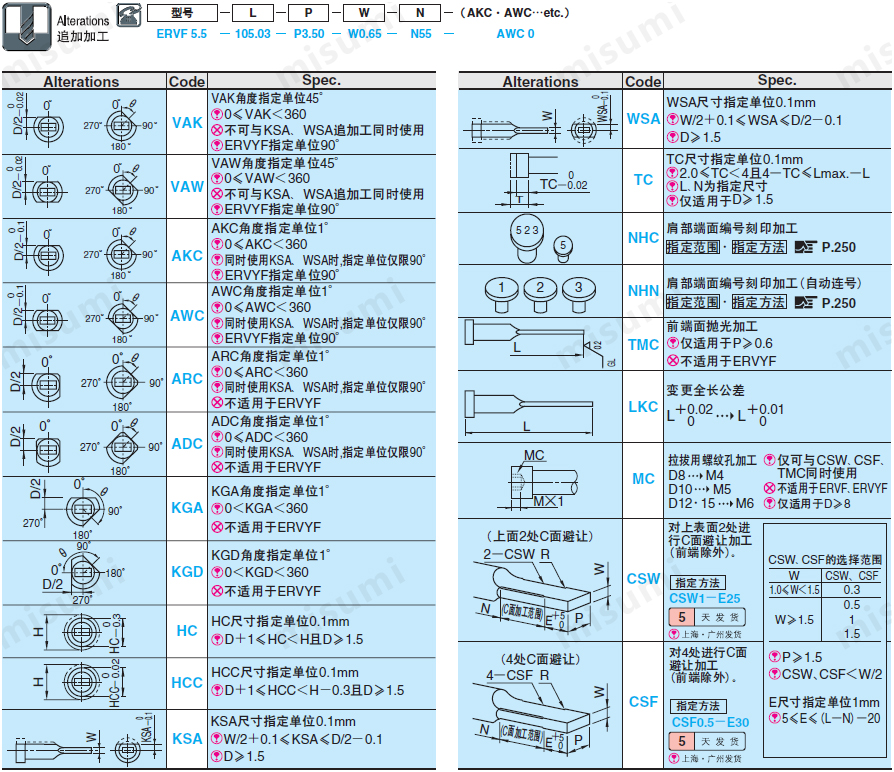
Task: Select the example value P3.50
Action: [309, 34]
